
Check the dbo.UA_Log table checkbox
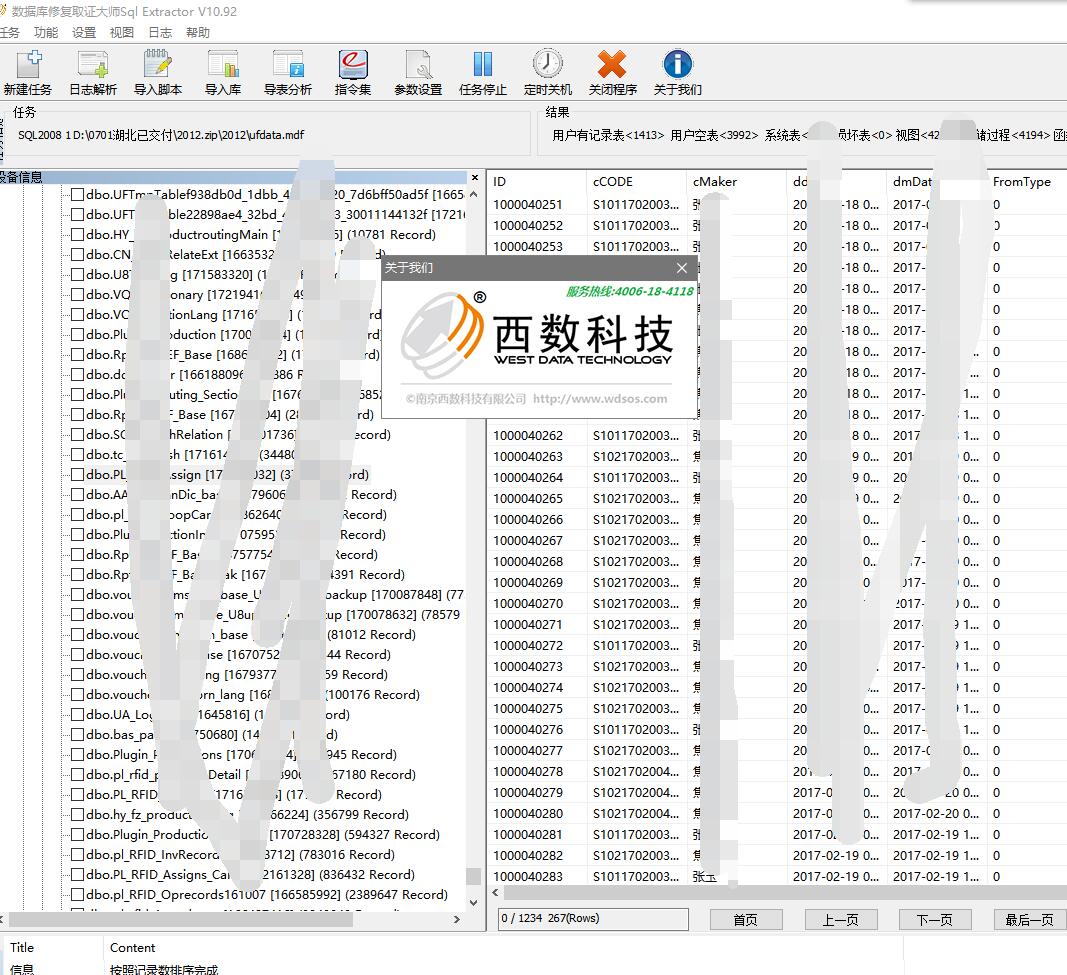click(78, 714)
